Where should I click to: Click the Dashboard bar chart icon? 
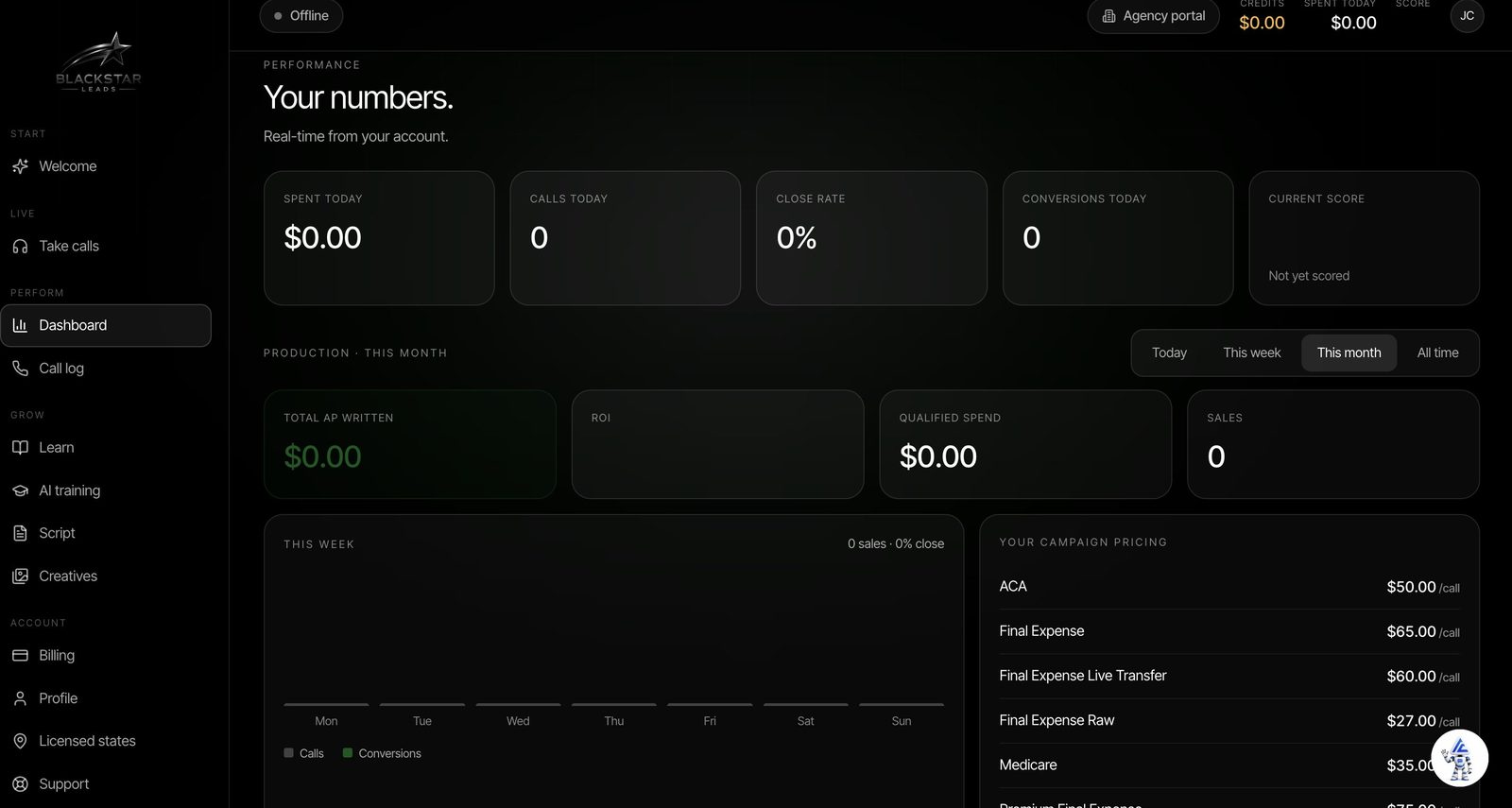point(20,325)
